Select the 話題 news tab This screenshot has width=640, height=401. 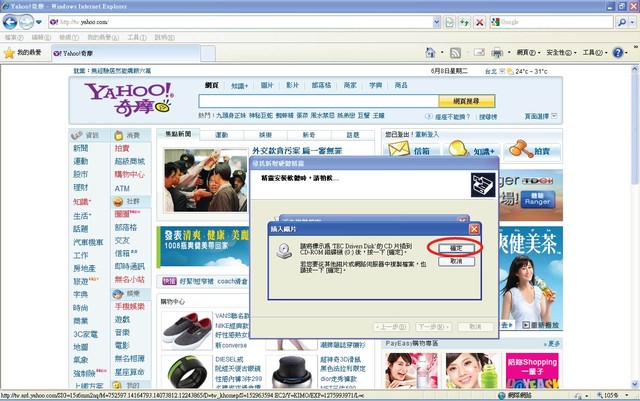[x=353, y=135]
